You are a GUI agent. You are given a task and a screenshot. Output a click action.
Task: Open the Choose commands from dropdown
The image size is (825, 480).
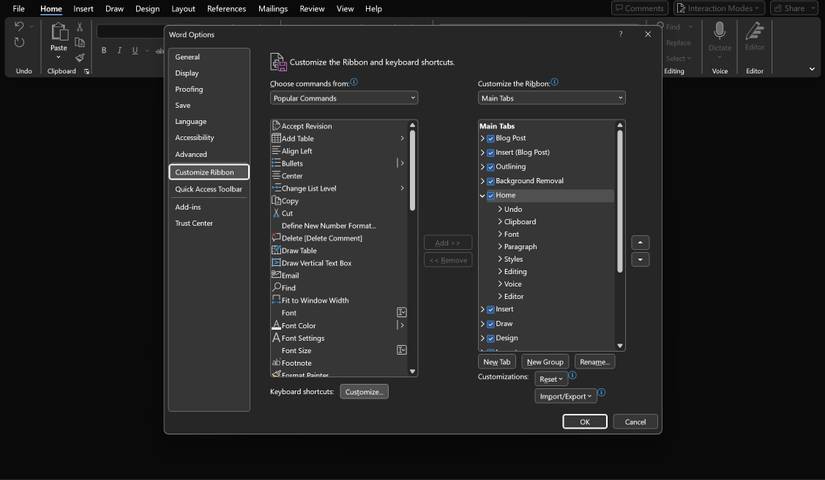344,98
